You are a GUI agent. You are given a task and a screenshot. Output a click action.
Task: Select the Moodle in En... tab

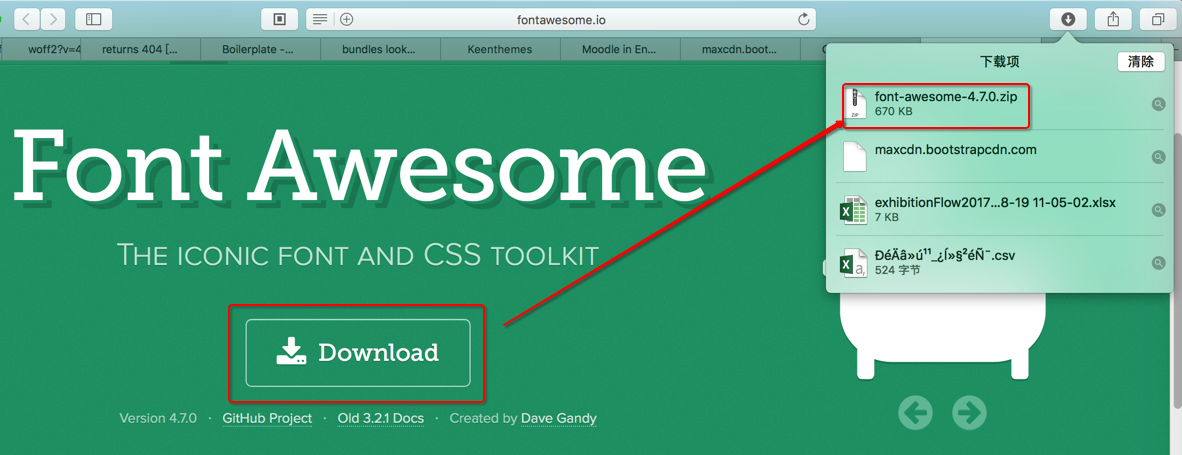point(620,49)
